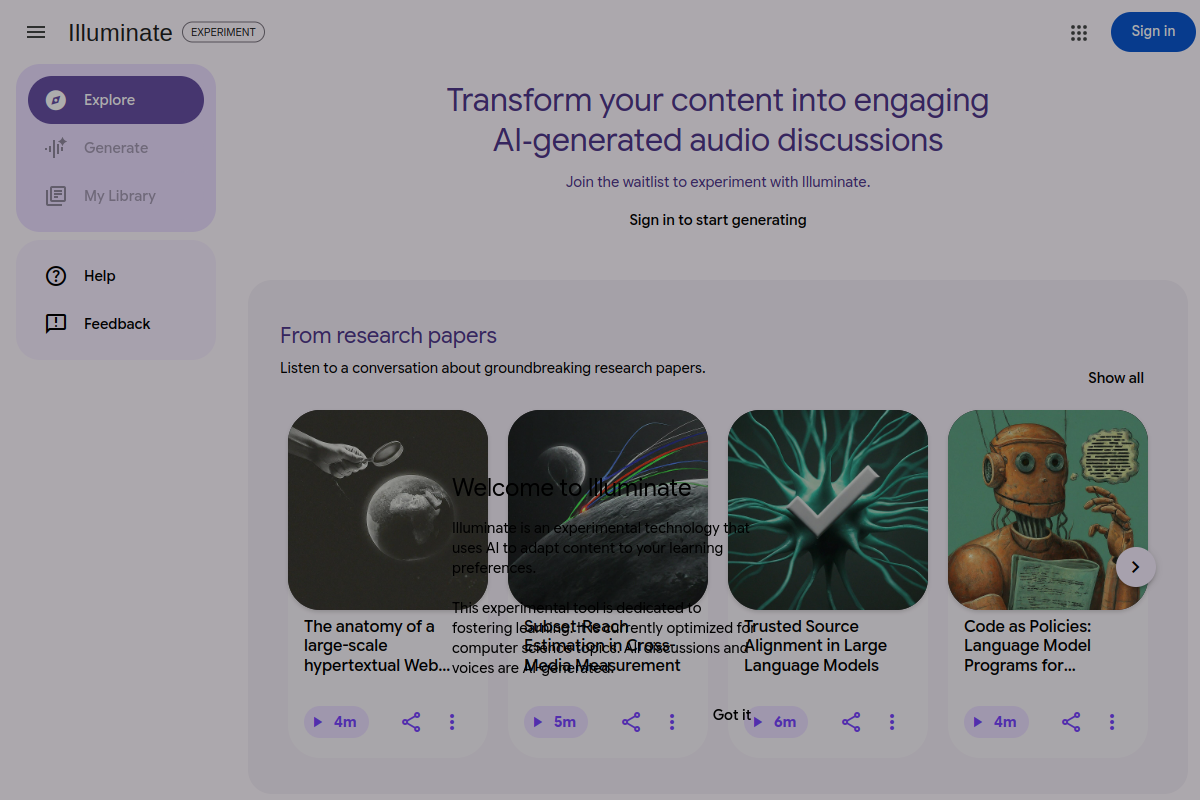Open the green neural checkmark thumbnail
1200x800 pixels.
tap(828, 510)
